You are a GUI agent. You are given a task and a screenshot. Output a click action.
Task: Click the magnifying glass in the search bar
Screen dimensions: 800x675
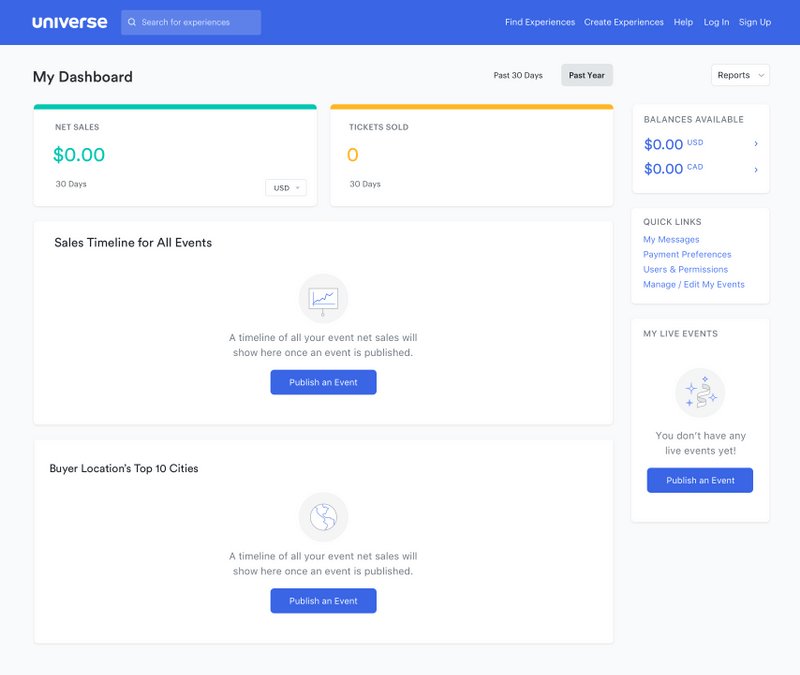(132, 21)
